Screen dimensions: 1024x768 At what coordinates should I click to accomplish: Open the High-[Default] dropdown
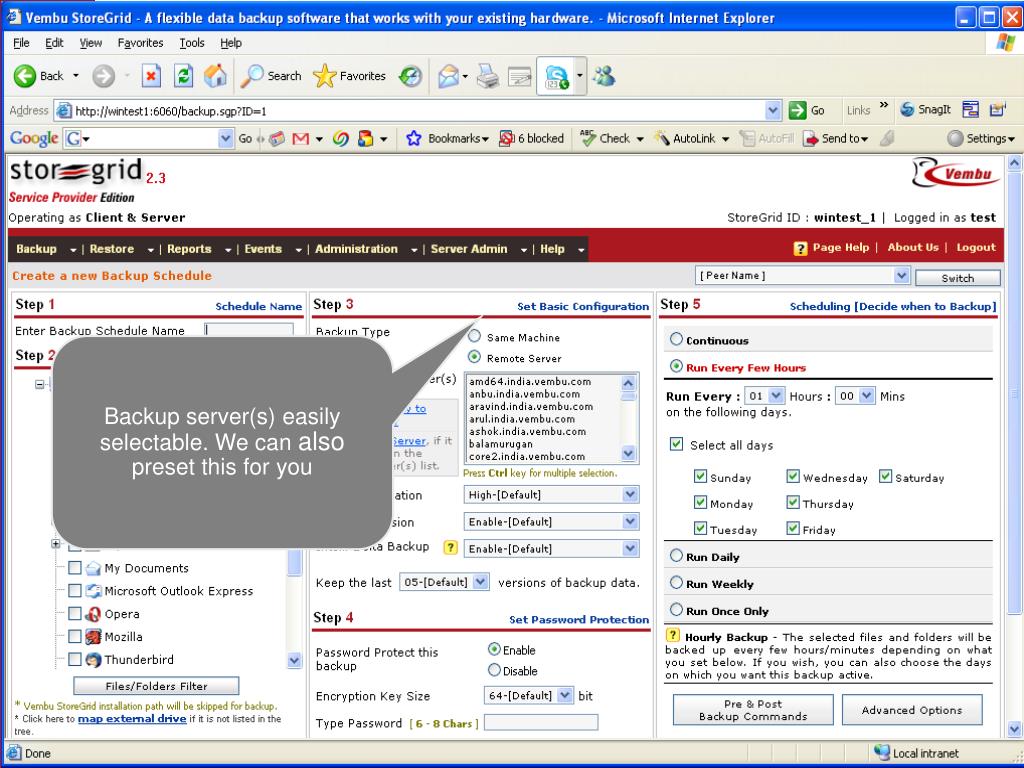(x=551, y=494)
